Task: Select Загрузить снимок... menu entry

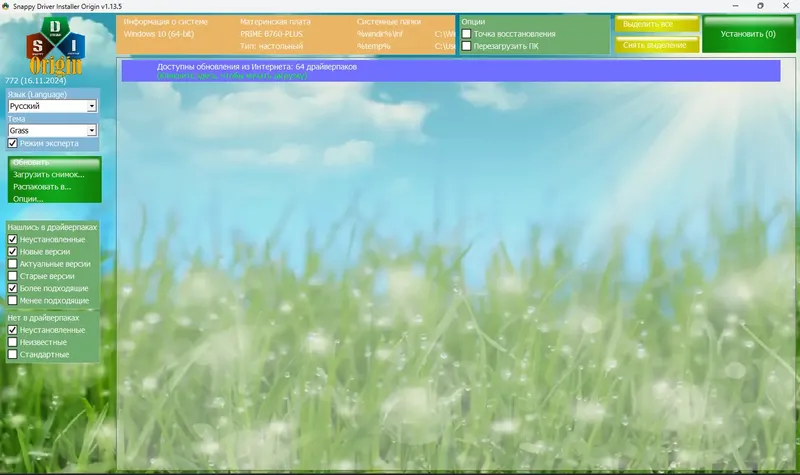Action: point(49,174)
